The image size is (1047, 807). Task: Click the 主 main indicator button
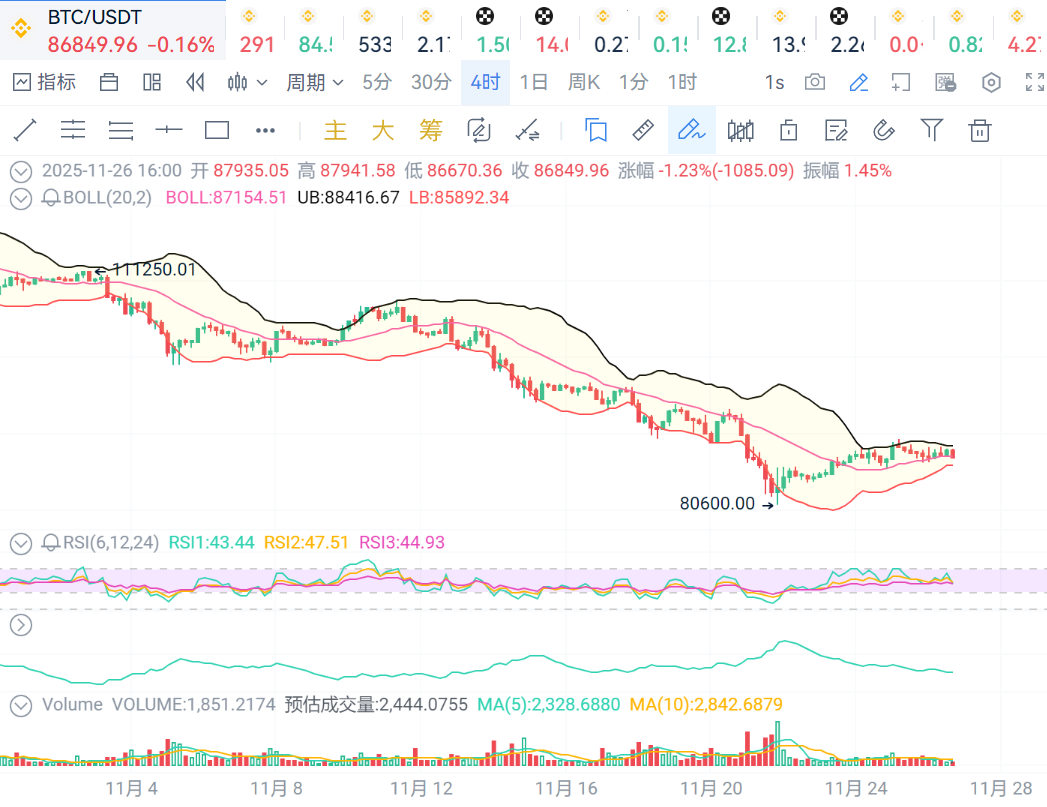coord(335,130)
